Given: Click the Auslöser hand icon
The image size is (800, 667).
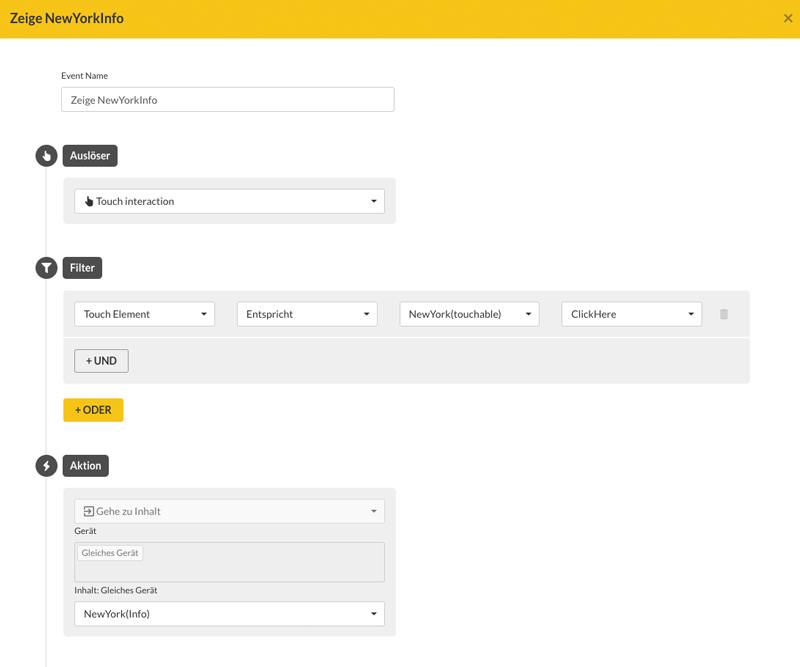Looking at the screenshot, I should [46, 156].
